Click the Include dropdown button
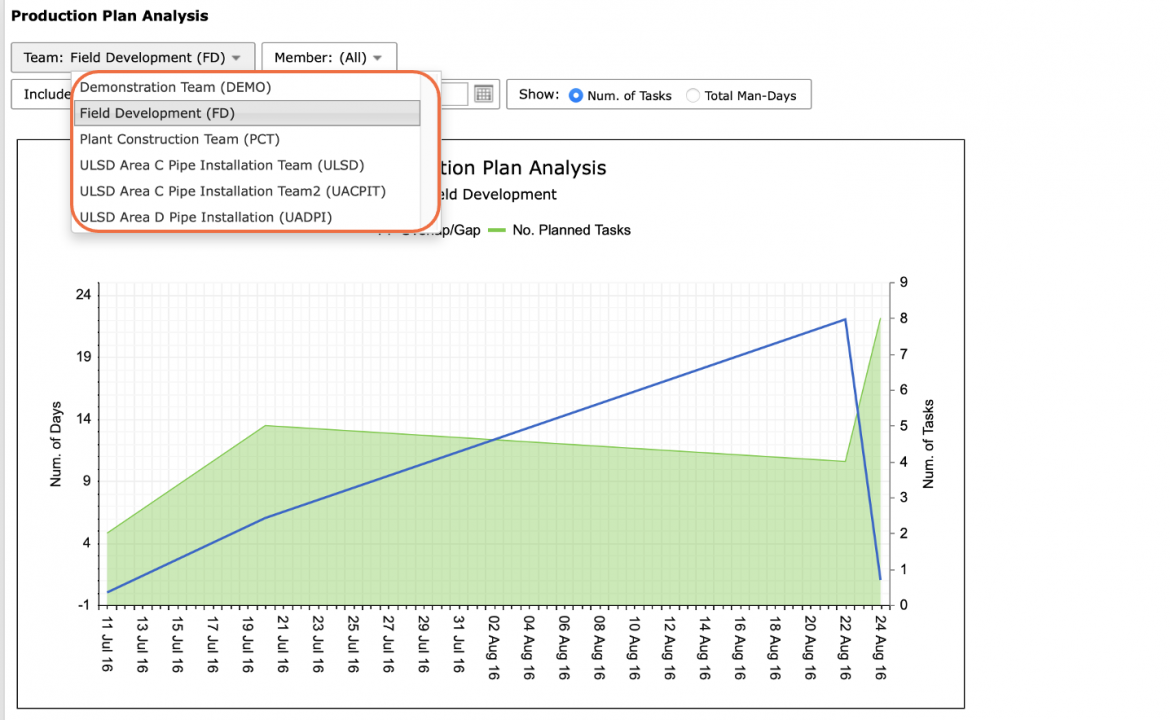 point(42,94)
